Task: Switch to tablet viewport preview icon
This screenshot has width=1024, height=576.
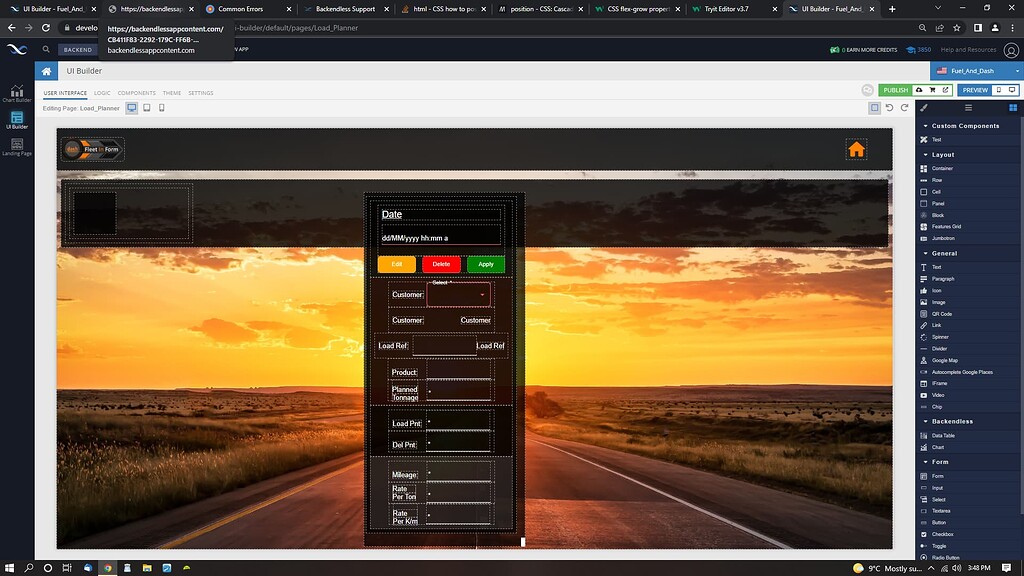Action: [x=147, y=108]
